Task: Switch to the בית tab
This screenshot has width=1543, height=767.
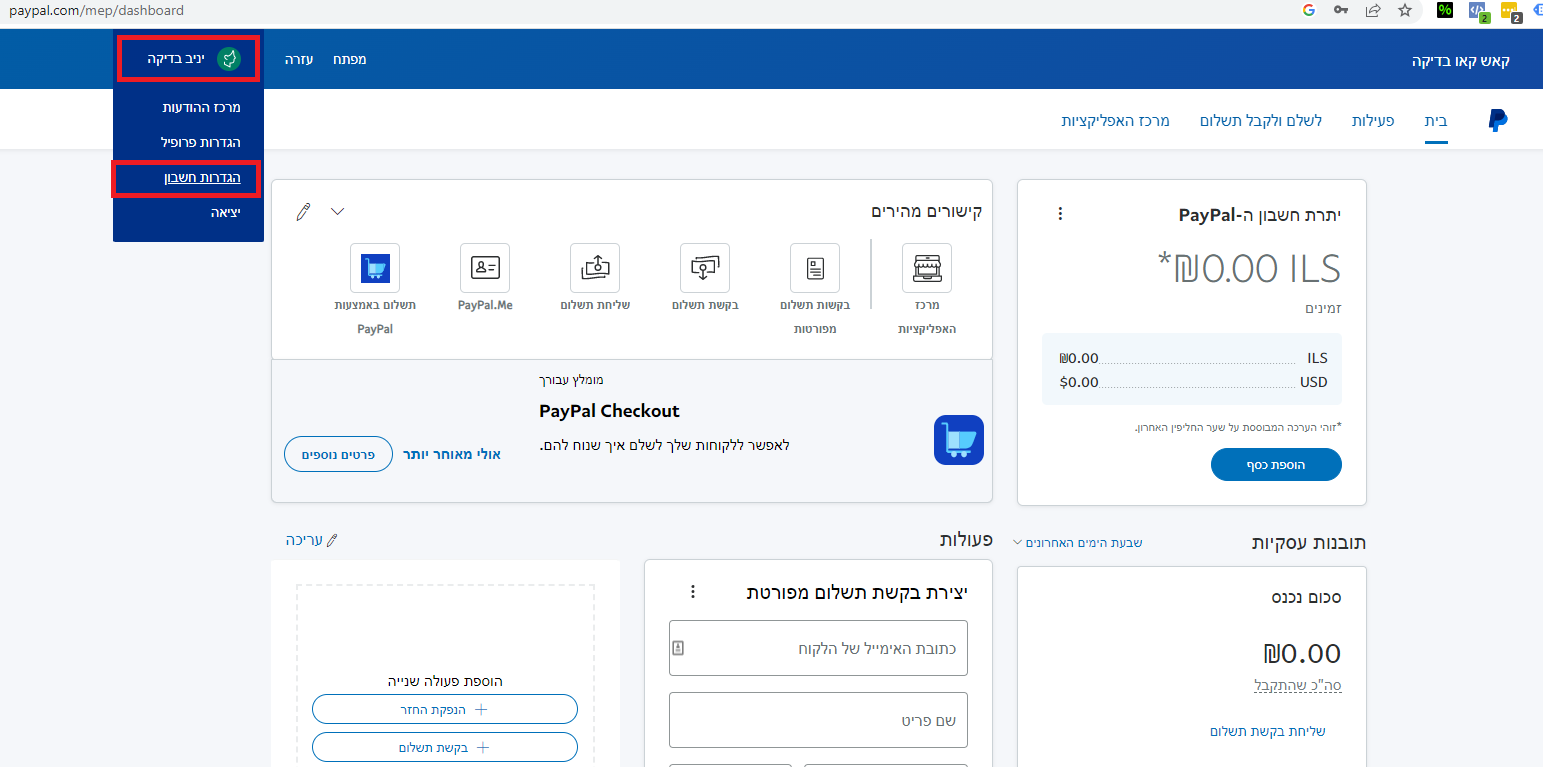Action: (x=1436, y=121)
